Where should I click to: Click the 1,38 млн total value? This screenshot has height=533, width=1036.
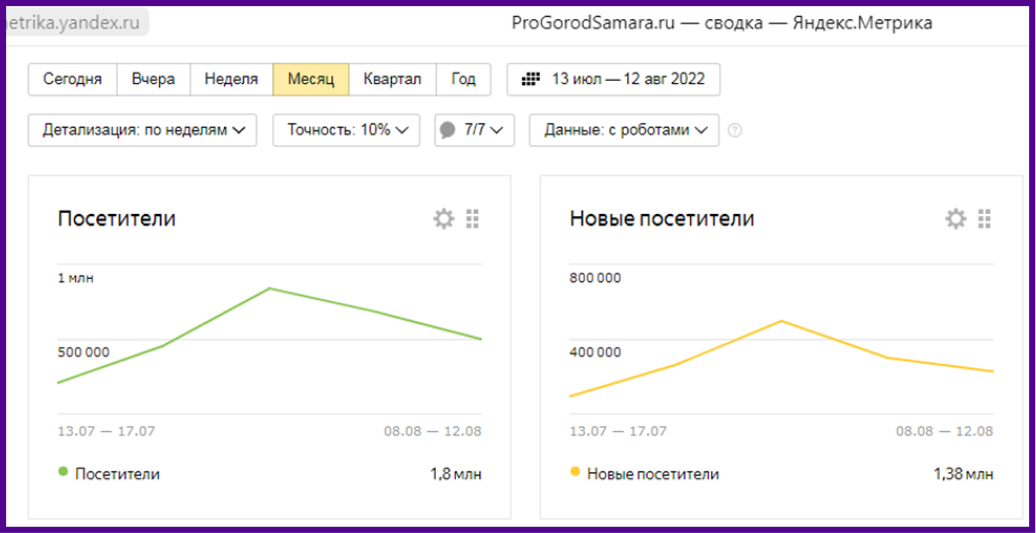pos(963,474)
